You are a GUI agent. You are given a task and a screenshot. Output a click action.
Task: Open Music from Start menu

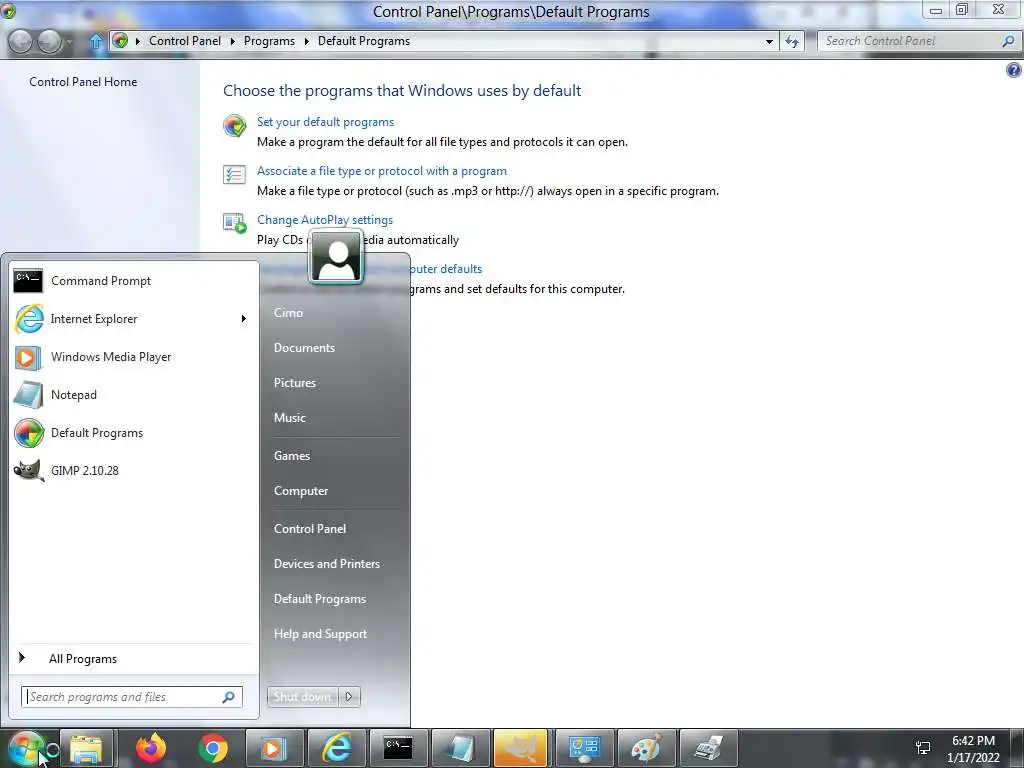pyautogui.click(x=289, y=418)
